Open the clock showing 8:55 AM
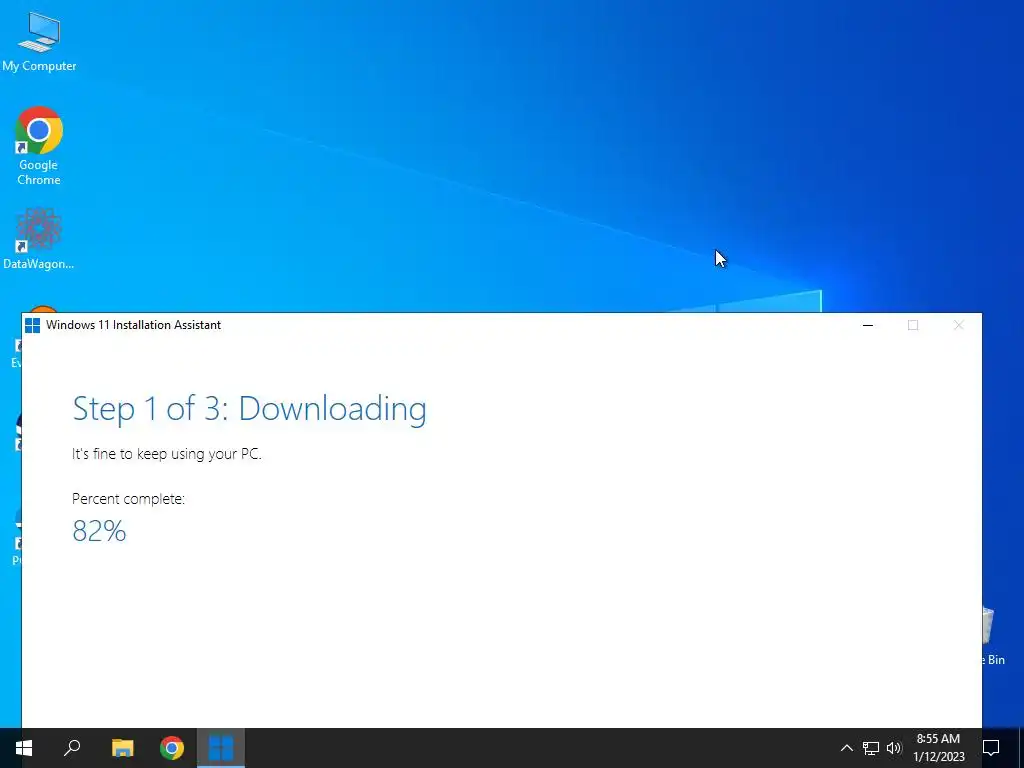This screenshot has width=1024, height=768. (938, 748)
